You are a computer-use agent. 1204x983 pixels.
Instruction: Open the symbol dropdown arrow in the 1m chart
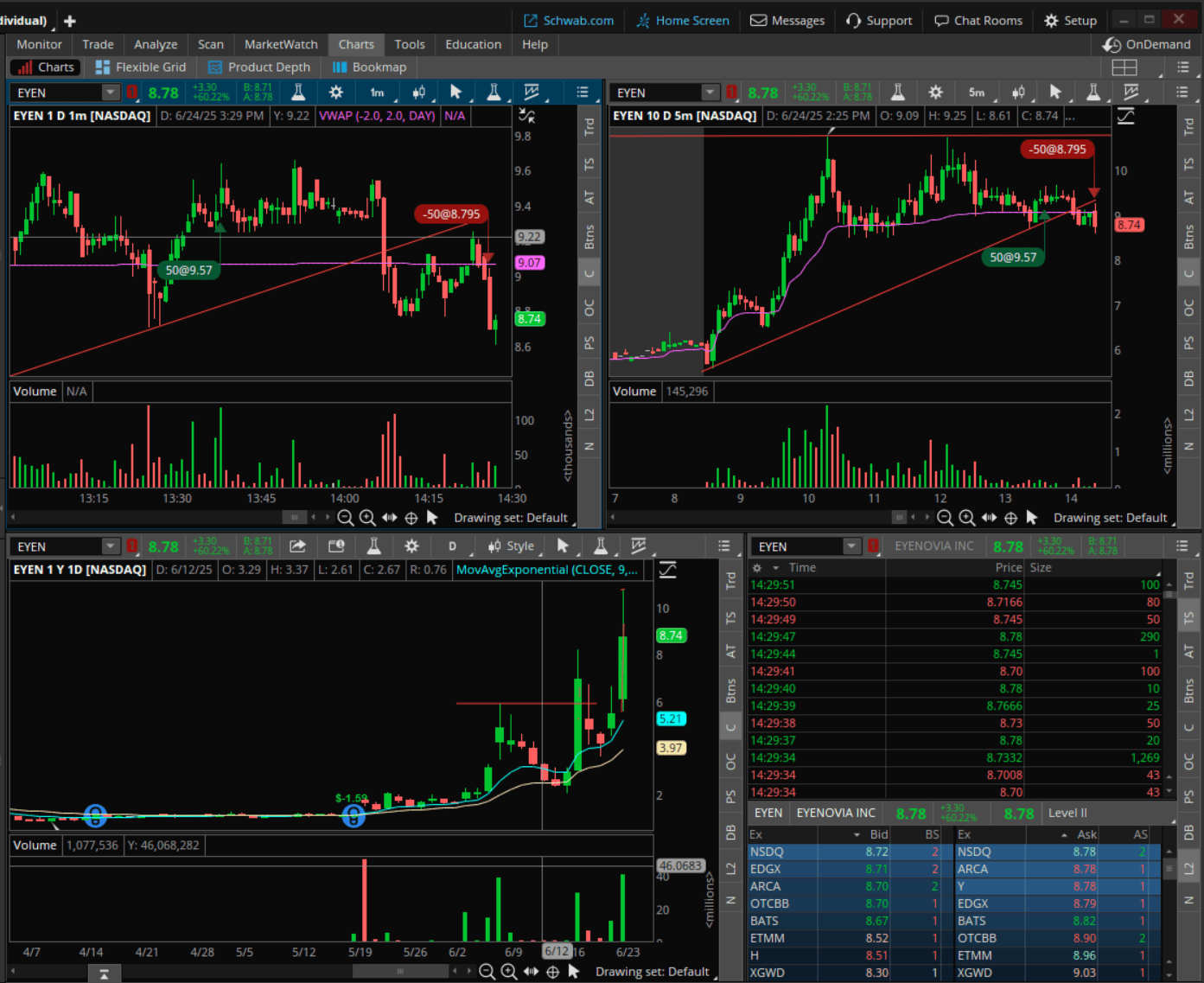111,92
